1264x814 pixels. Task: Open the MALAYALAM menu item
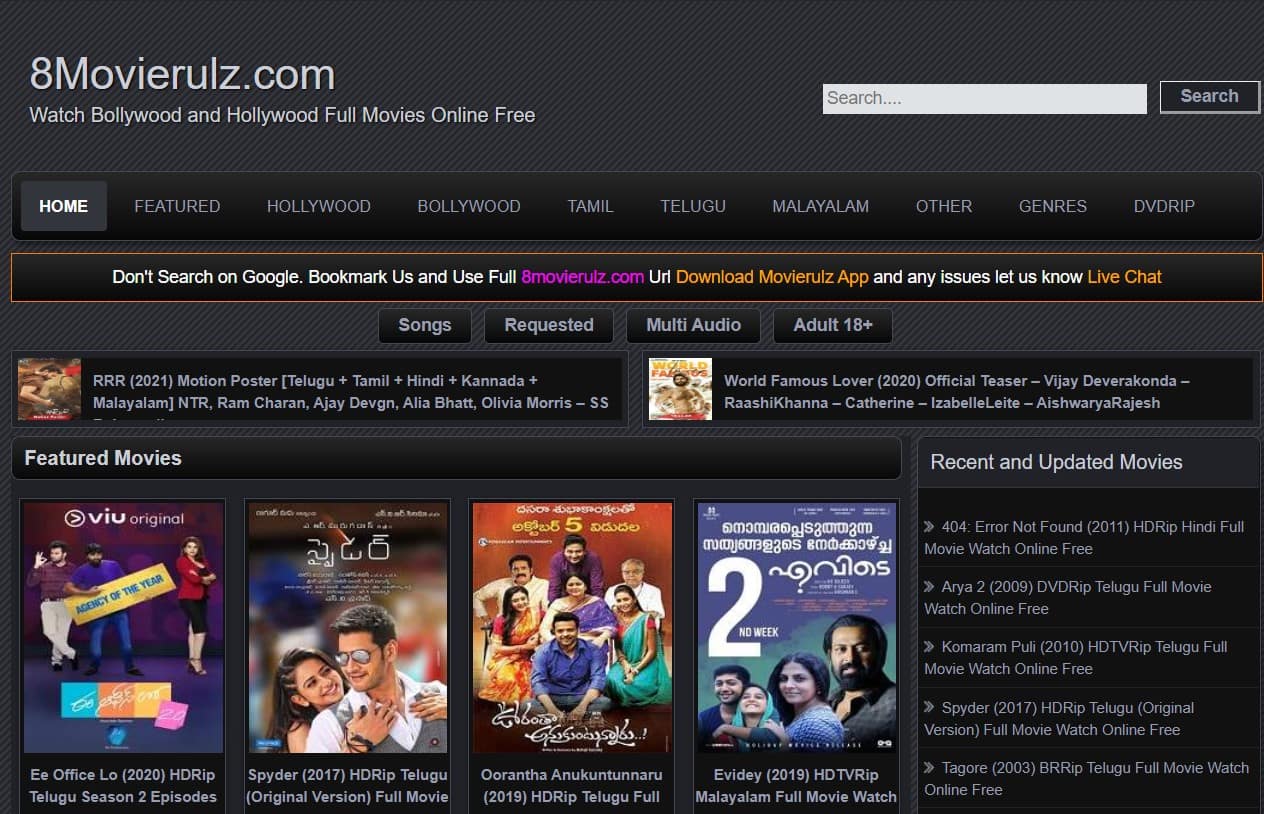coord(820,206)
